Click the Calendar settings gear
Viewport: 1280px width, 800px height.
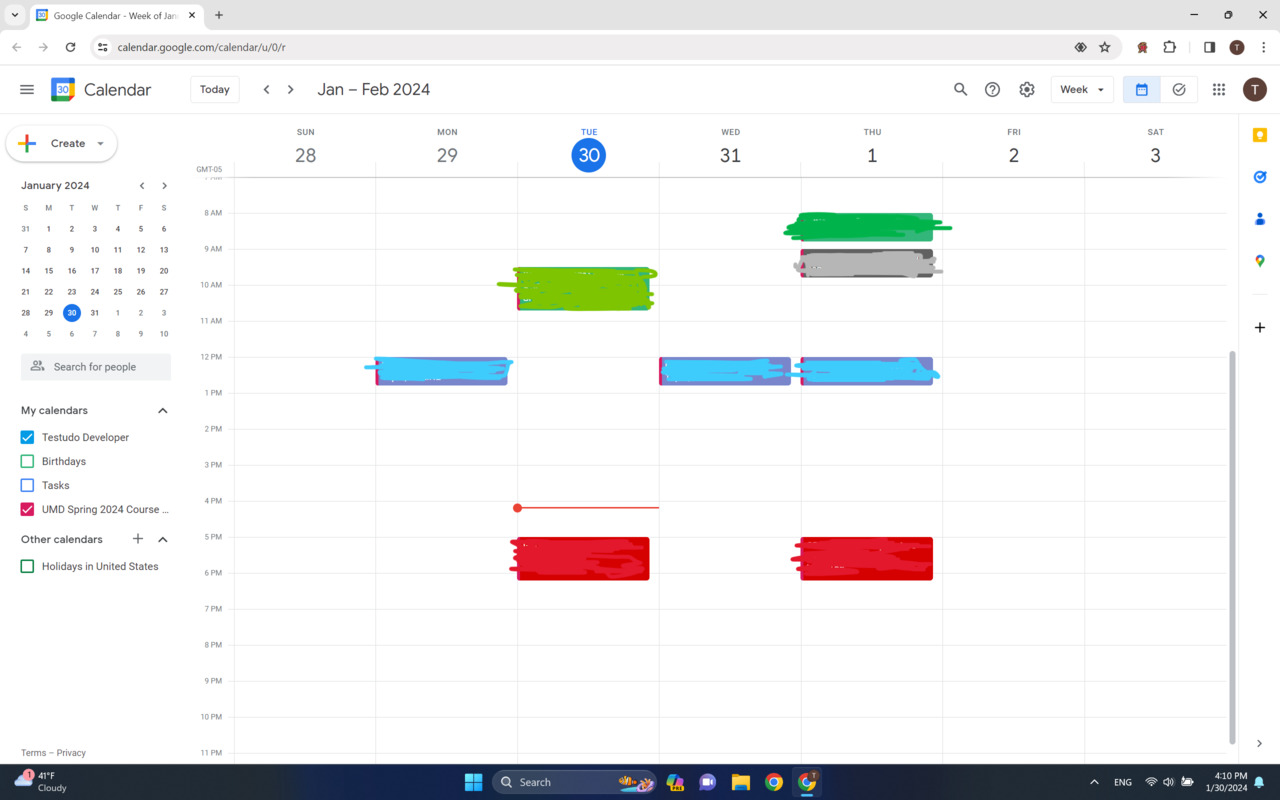point(1026,89)
